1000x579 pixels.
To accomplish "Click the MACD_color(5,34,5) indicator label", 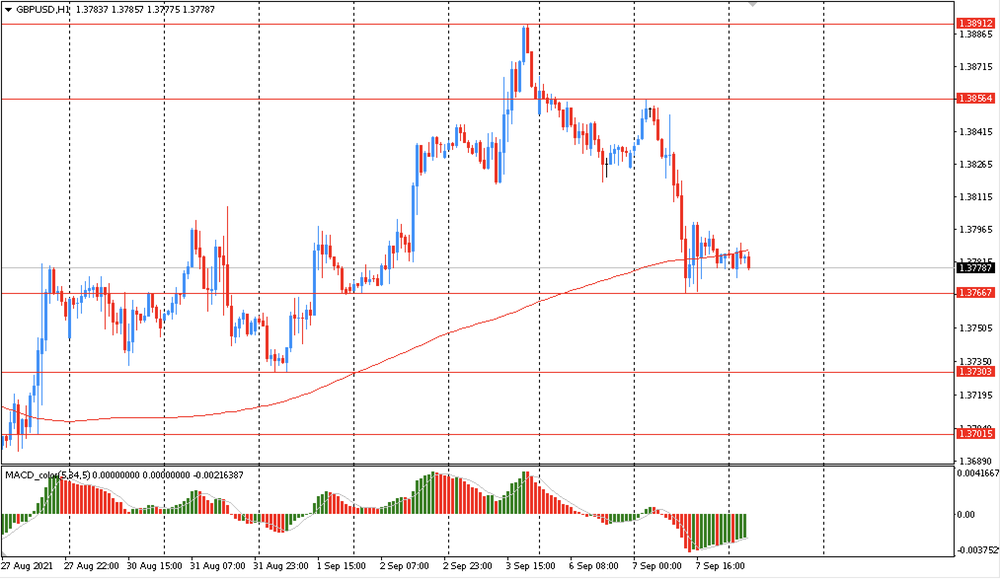I will tap(48, 475).
